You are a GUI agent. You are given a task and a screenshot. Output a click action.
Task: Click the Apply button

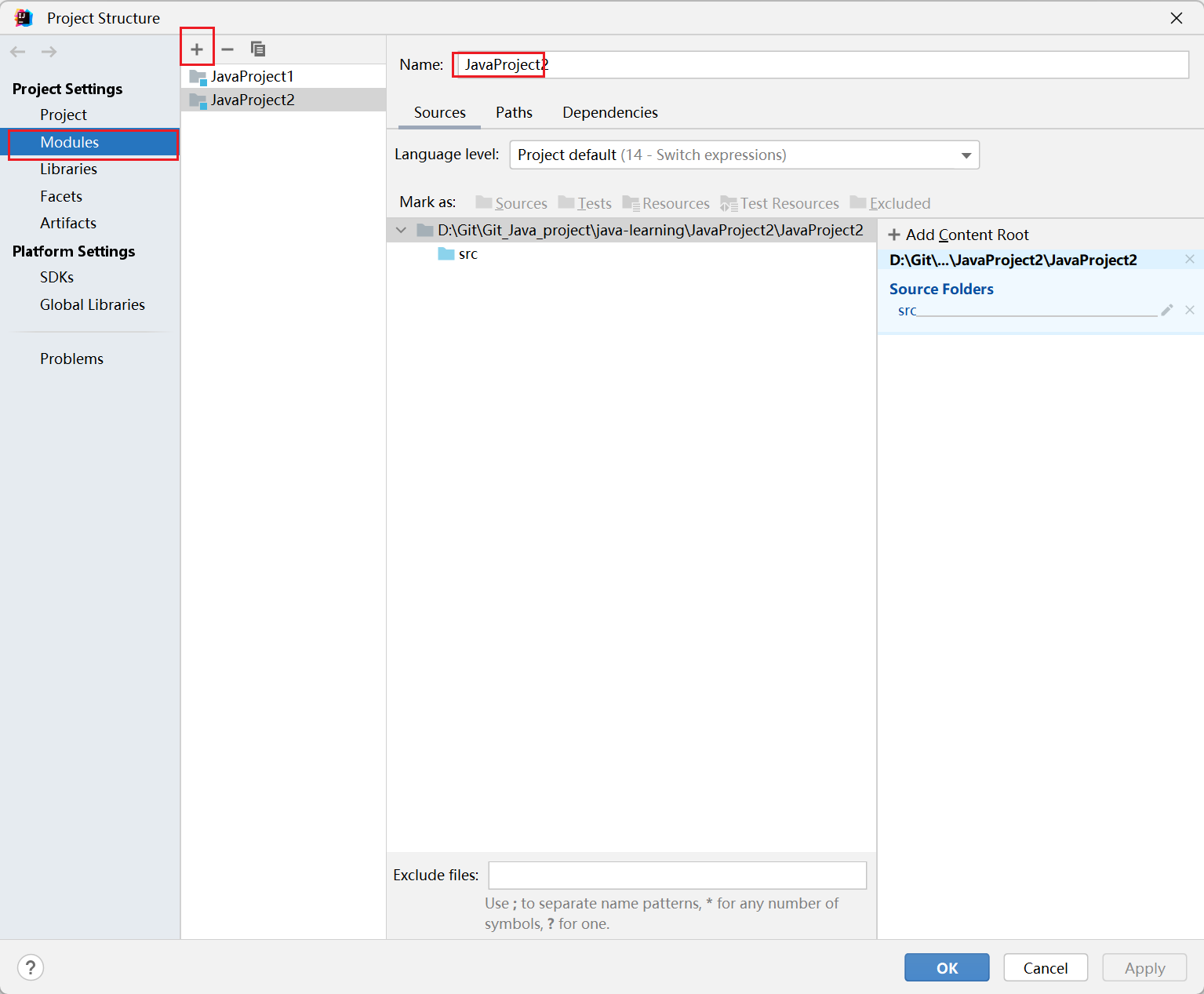click(x=1145, y=967)
